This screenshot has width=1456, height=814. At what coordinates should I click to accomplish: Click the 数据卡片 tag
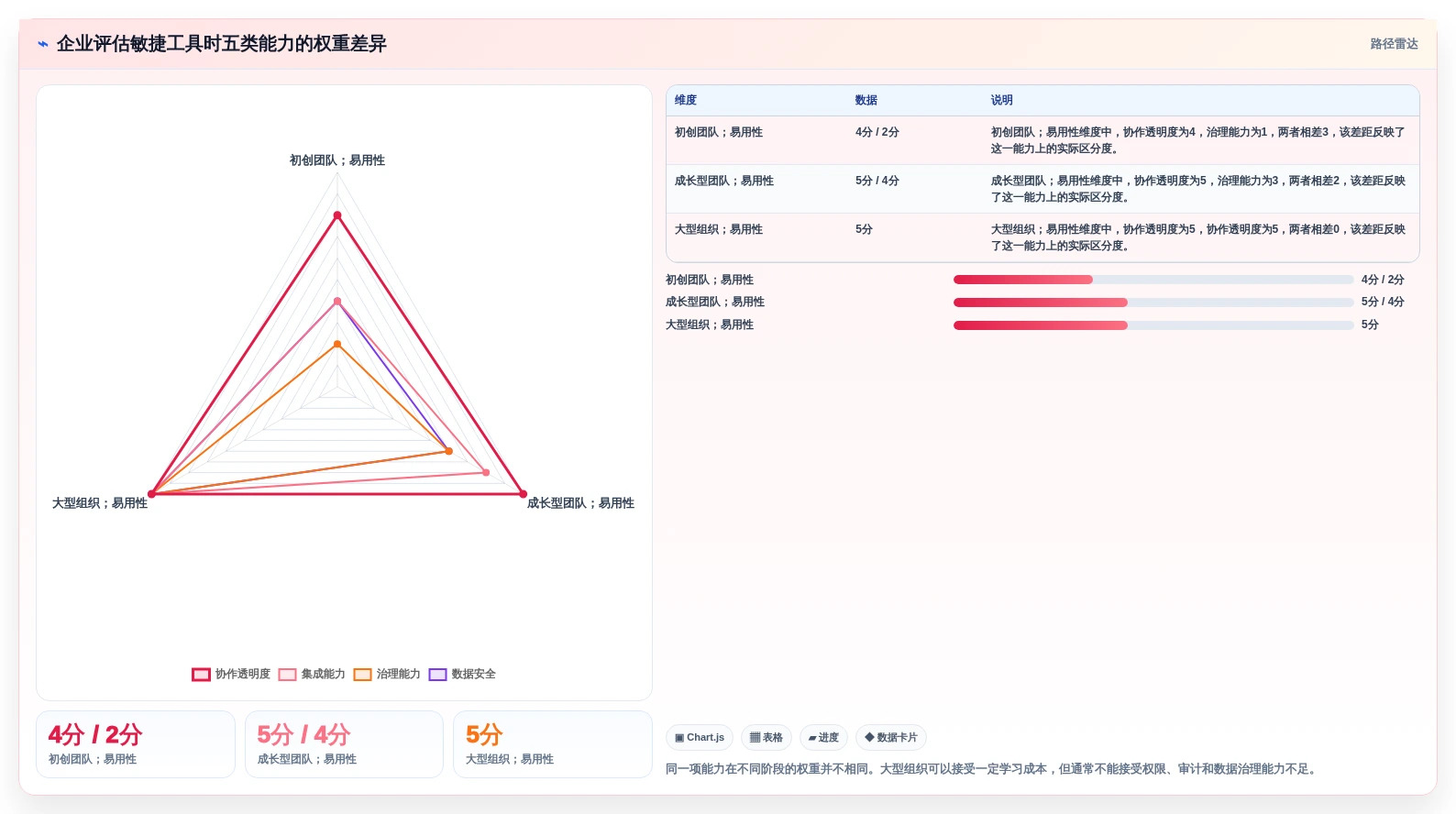pos(891,737)
